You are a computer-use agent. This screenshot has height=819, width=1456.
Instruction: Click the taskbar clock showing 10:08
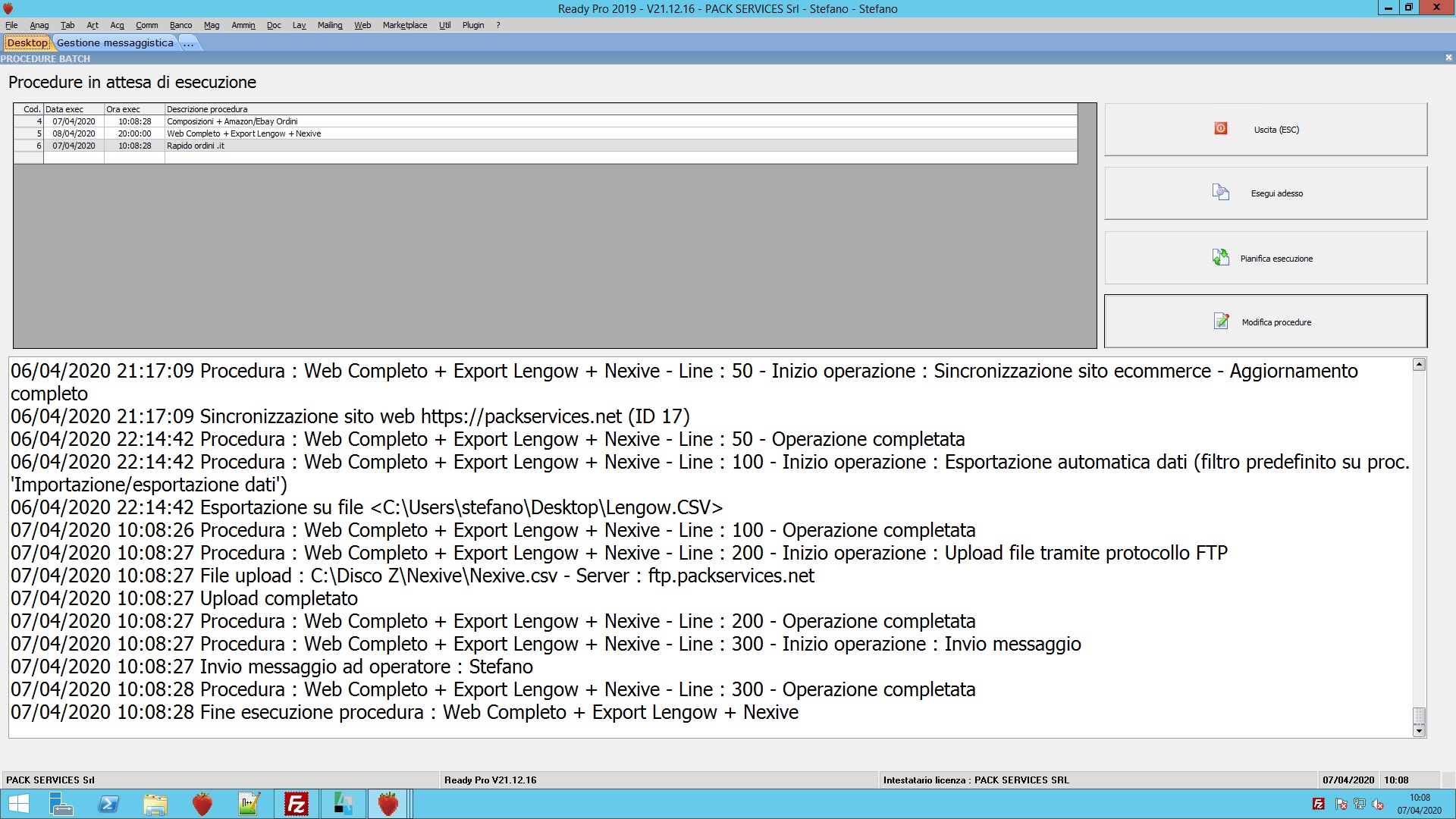point(1420,804)
